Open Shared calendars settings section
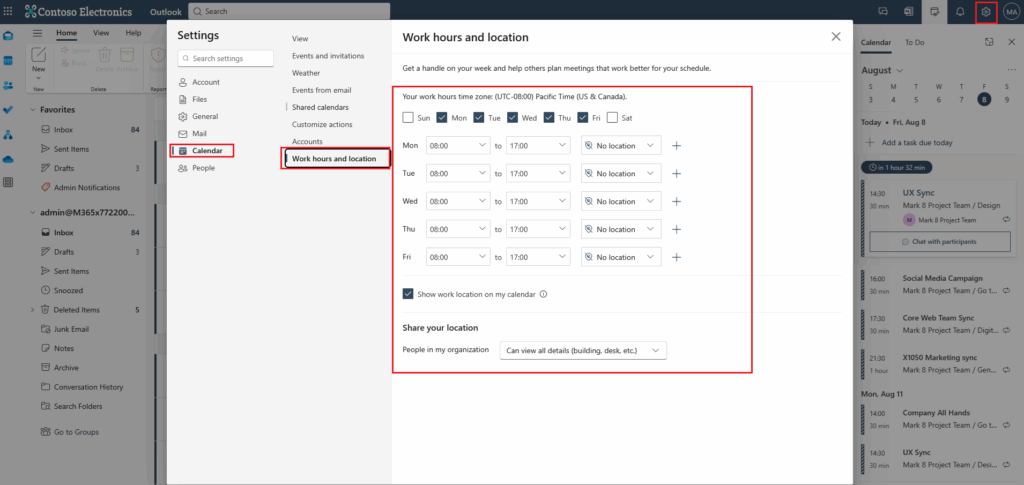1024x485 pixels. (x=320, y=107)
